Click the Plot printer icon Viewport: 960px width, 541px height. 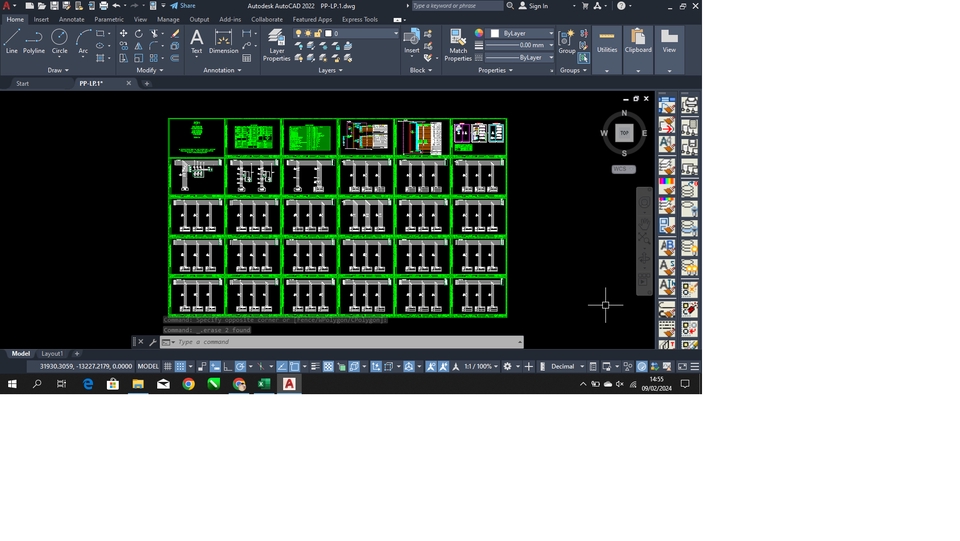tap(103, 6)
